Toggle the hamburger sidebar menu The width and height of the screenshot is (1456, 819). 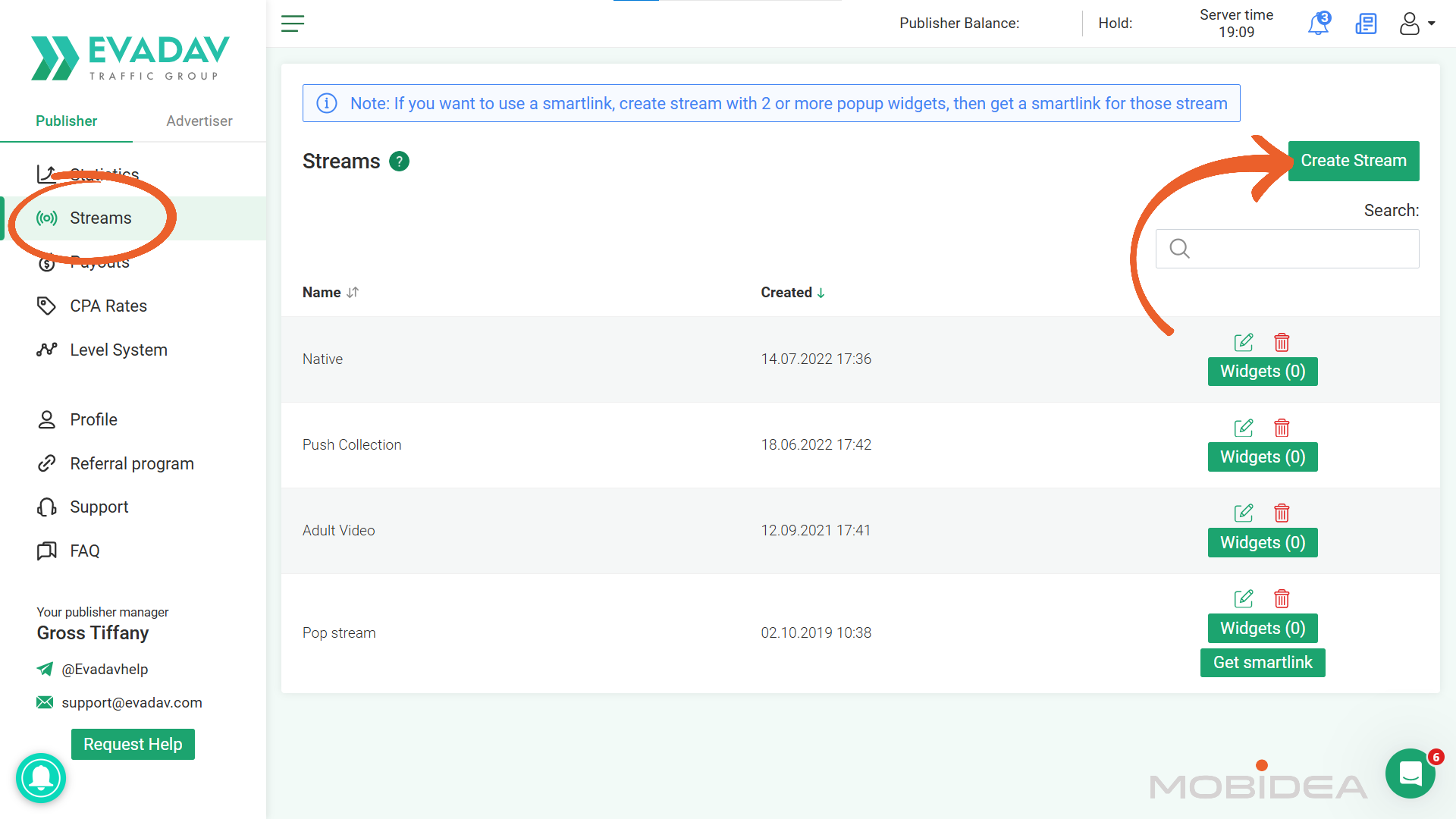click(293, 24)
